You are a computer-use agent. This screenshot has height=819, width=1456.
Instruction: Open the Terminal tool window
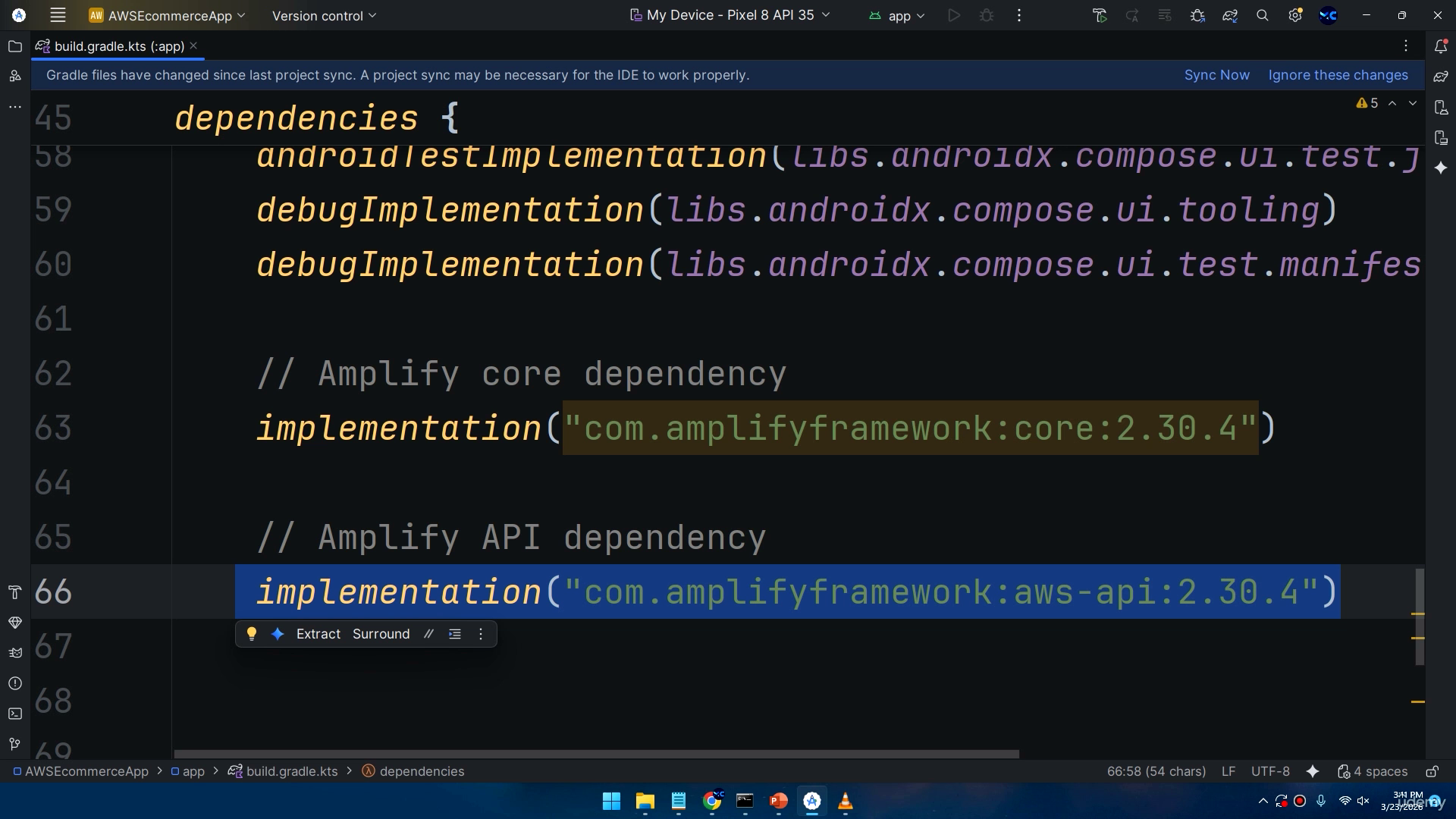click(x=14, y=714)
